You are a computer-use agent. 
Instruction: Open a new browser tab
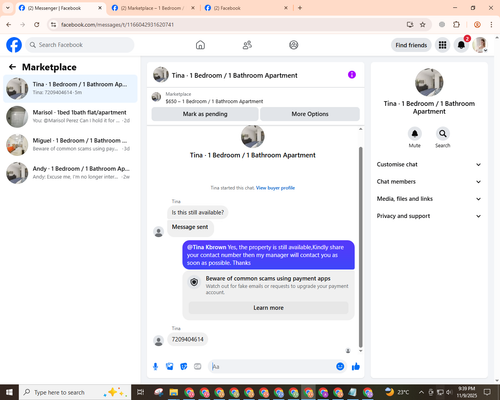coord(300,8)
